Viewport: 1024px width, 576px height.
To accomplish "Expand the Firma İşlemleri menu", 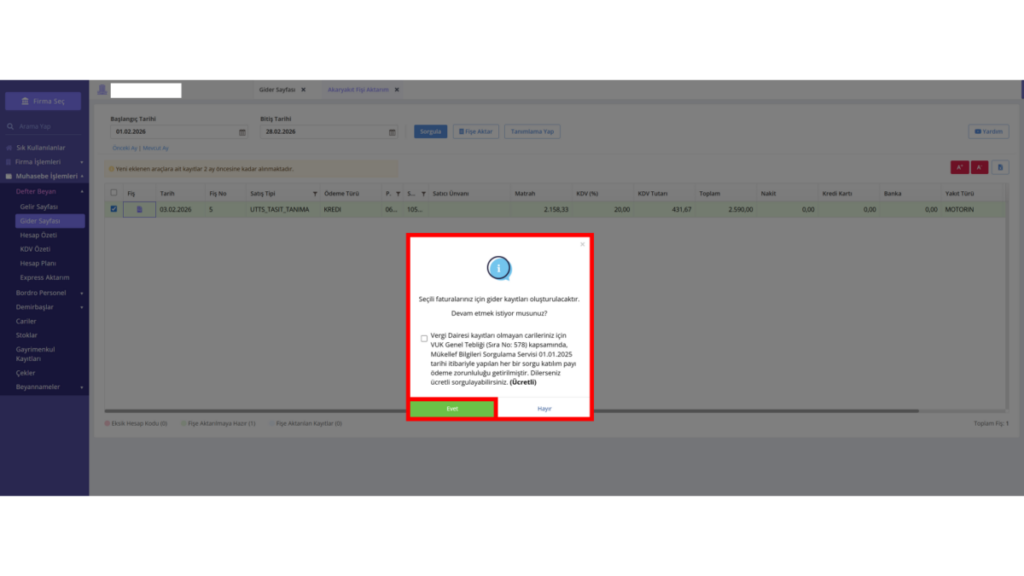I will click(43, 162).
